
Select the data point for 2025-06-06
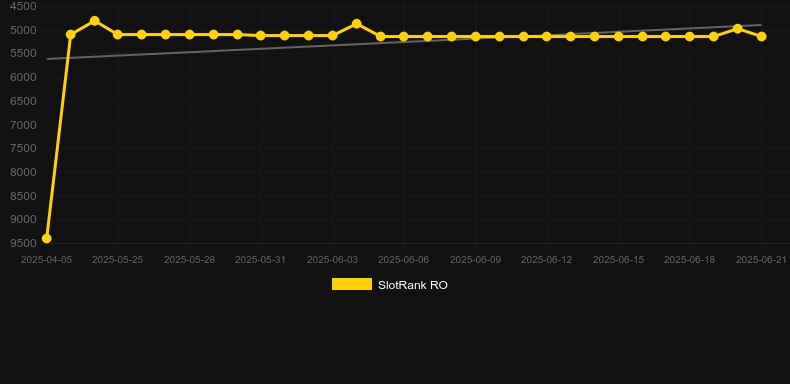(404, 37)
